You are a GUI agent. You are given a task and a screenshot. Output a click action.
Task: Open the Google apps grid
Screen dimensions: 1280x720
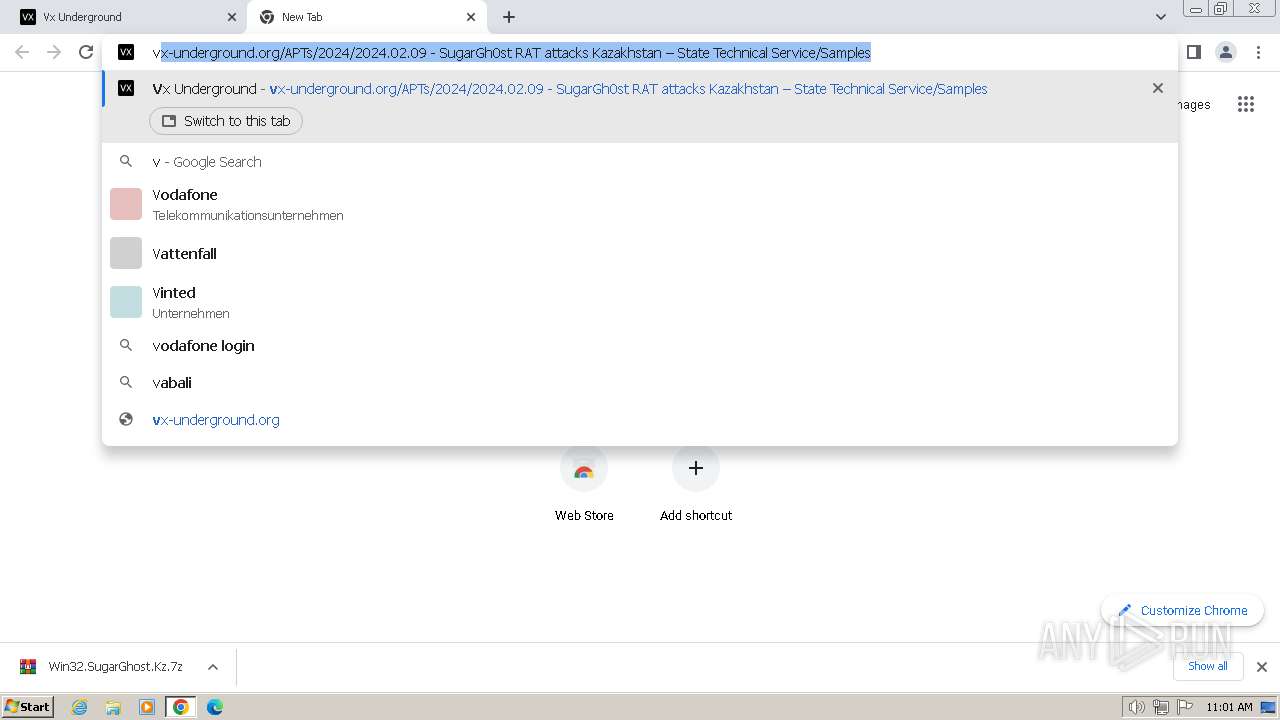tap(1245, 104)
